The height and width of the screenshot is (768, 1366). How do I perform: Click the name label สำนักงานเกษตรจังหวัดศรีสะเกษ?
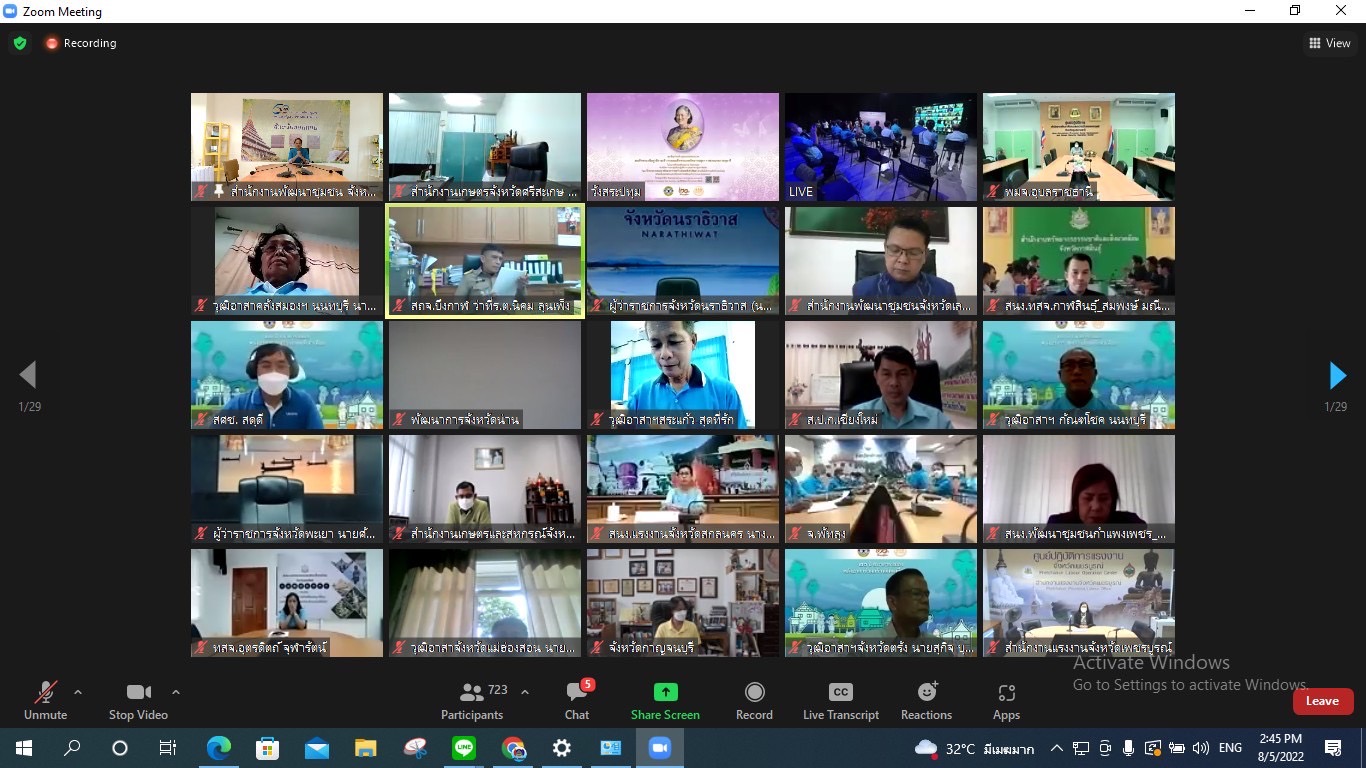point(494,191)
